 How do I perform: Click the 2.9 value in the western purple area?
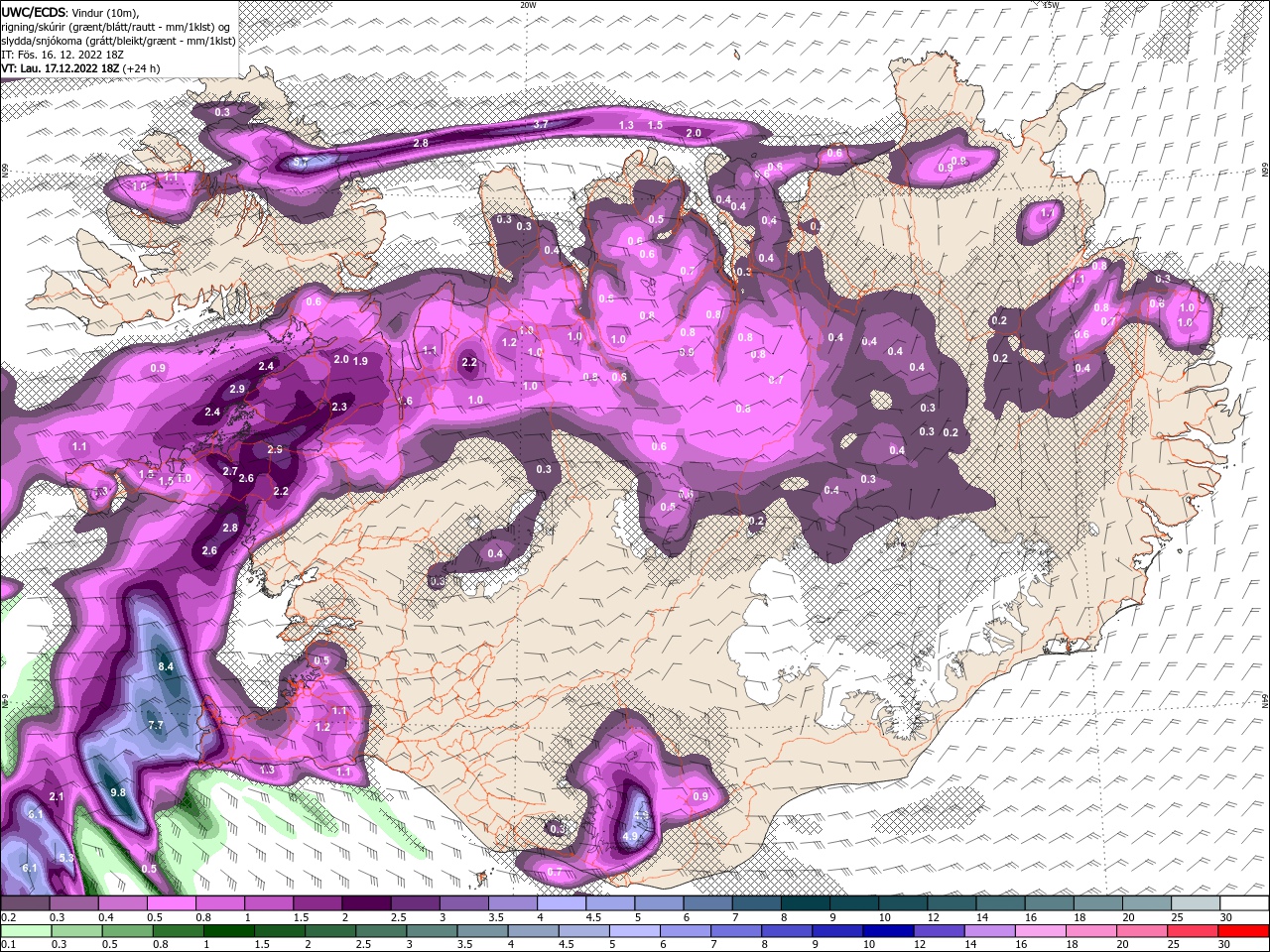pos(237,390)
